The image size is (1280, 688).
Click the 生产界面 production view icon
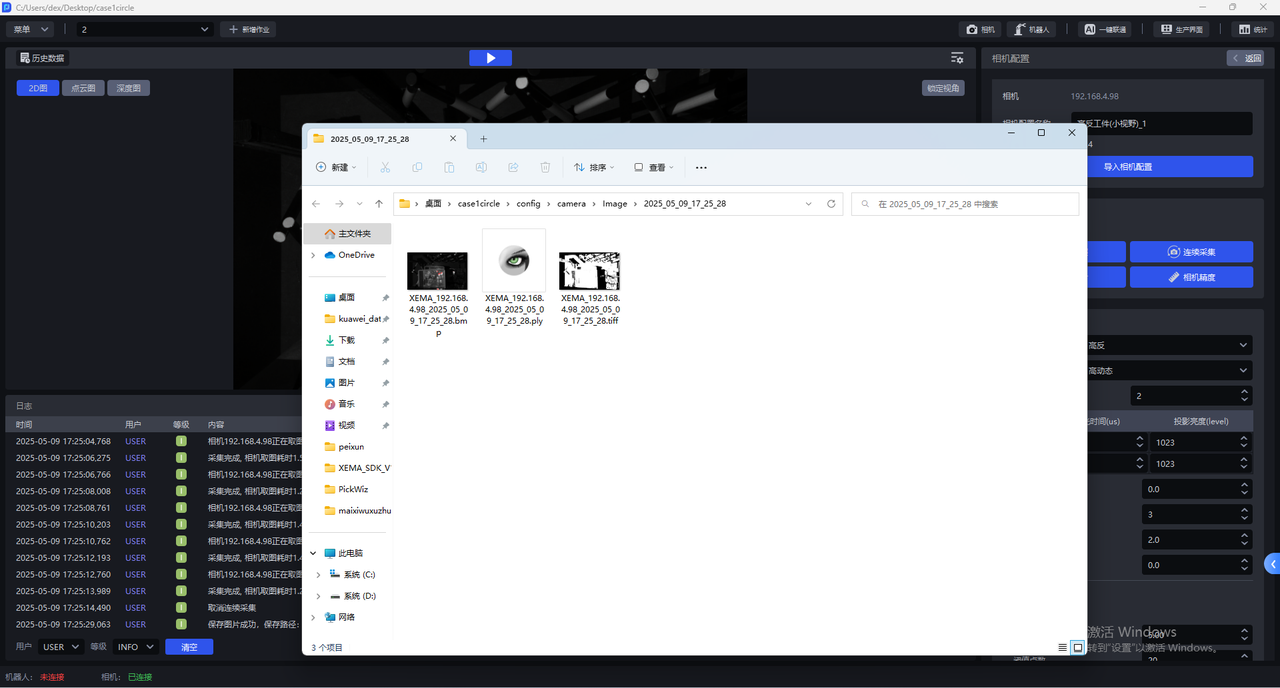click(1181, 30)
